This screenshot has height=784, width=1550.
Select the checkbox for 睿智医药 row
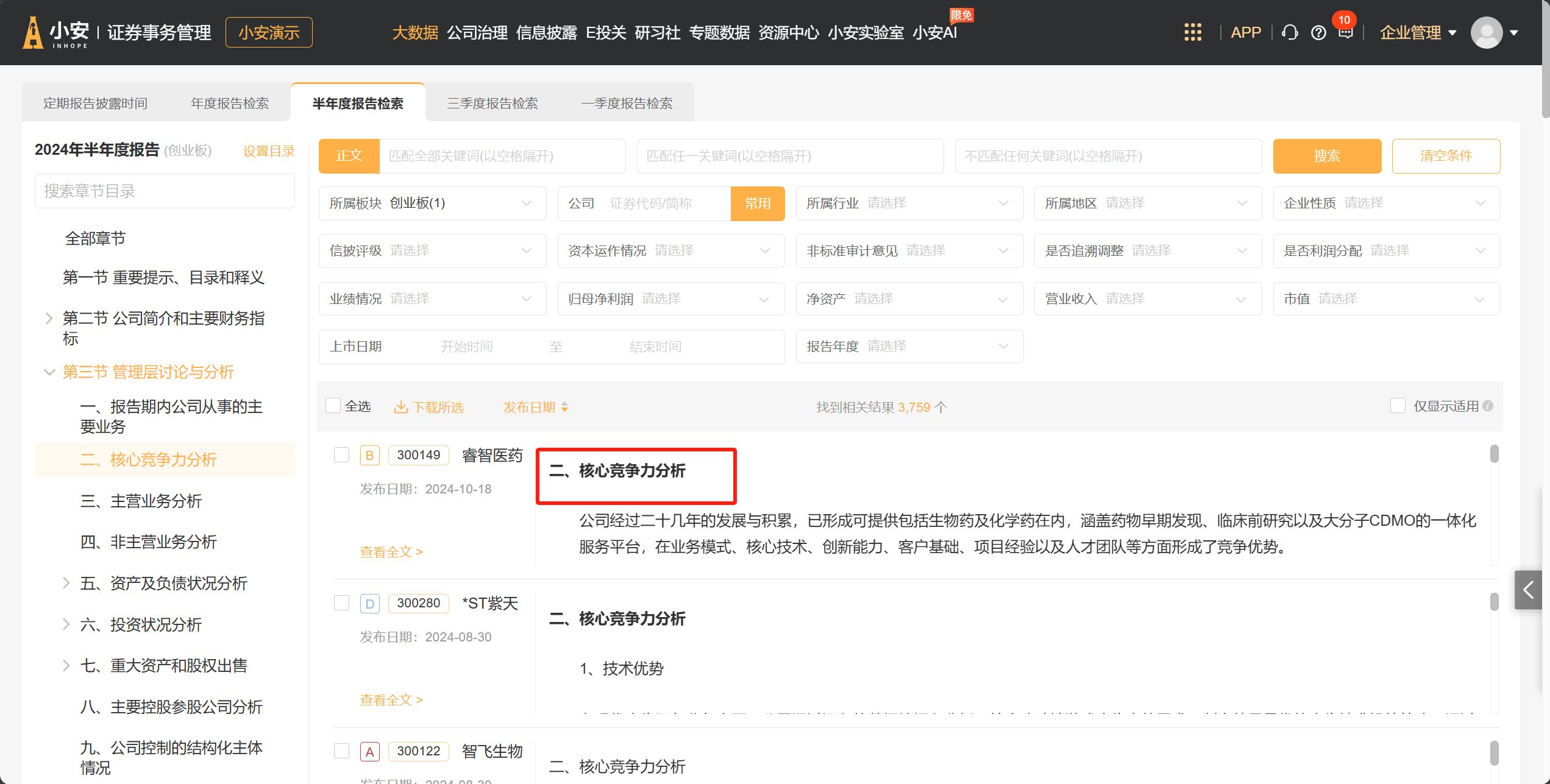pos(341,454)
